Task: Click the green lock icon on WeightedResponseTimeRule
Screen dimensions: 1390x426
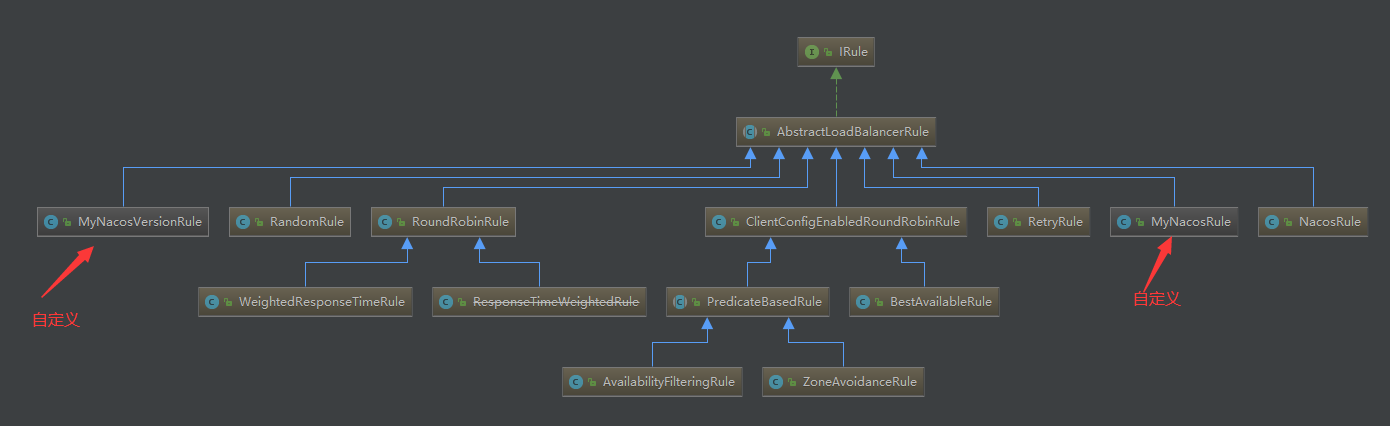Action: (x=228, y=302)
